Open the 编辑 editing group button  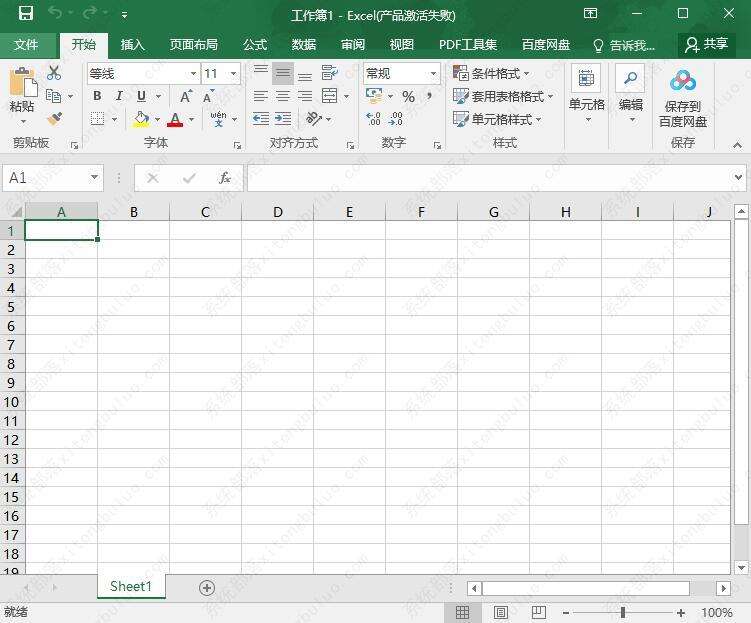[630, 94]
